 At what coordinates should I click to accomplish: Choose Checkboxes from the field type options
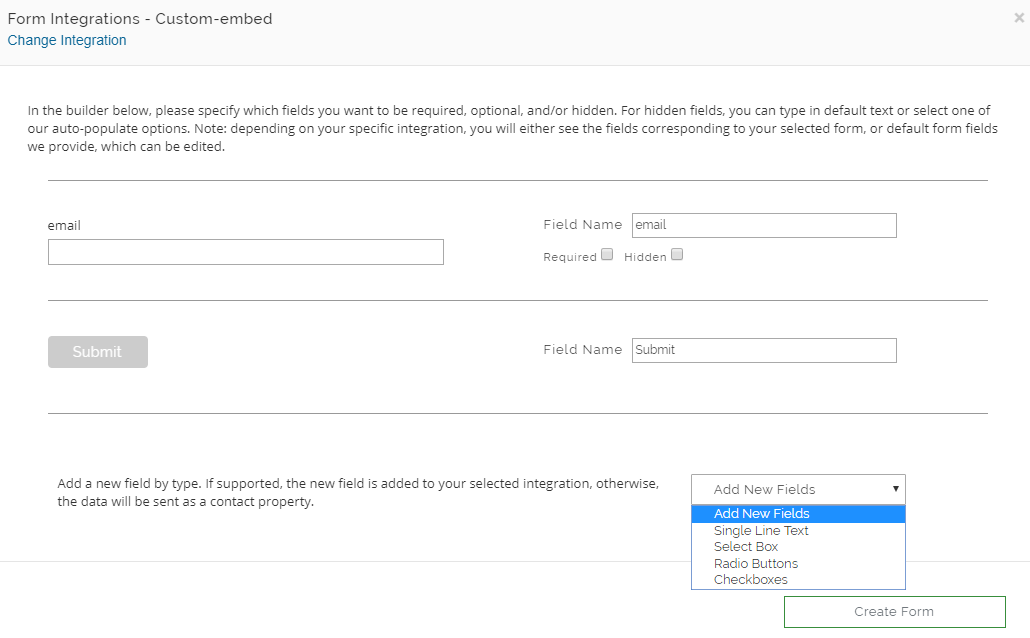(750, 579)
